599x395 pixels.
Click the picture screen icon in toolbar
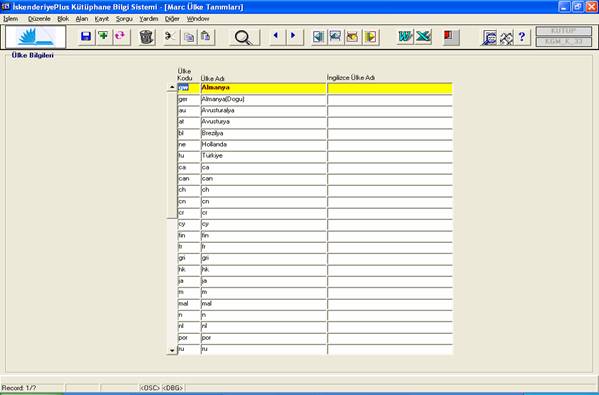click(x=336, y=37)
